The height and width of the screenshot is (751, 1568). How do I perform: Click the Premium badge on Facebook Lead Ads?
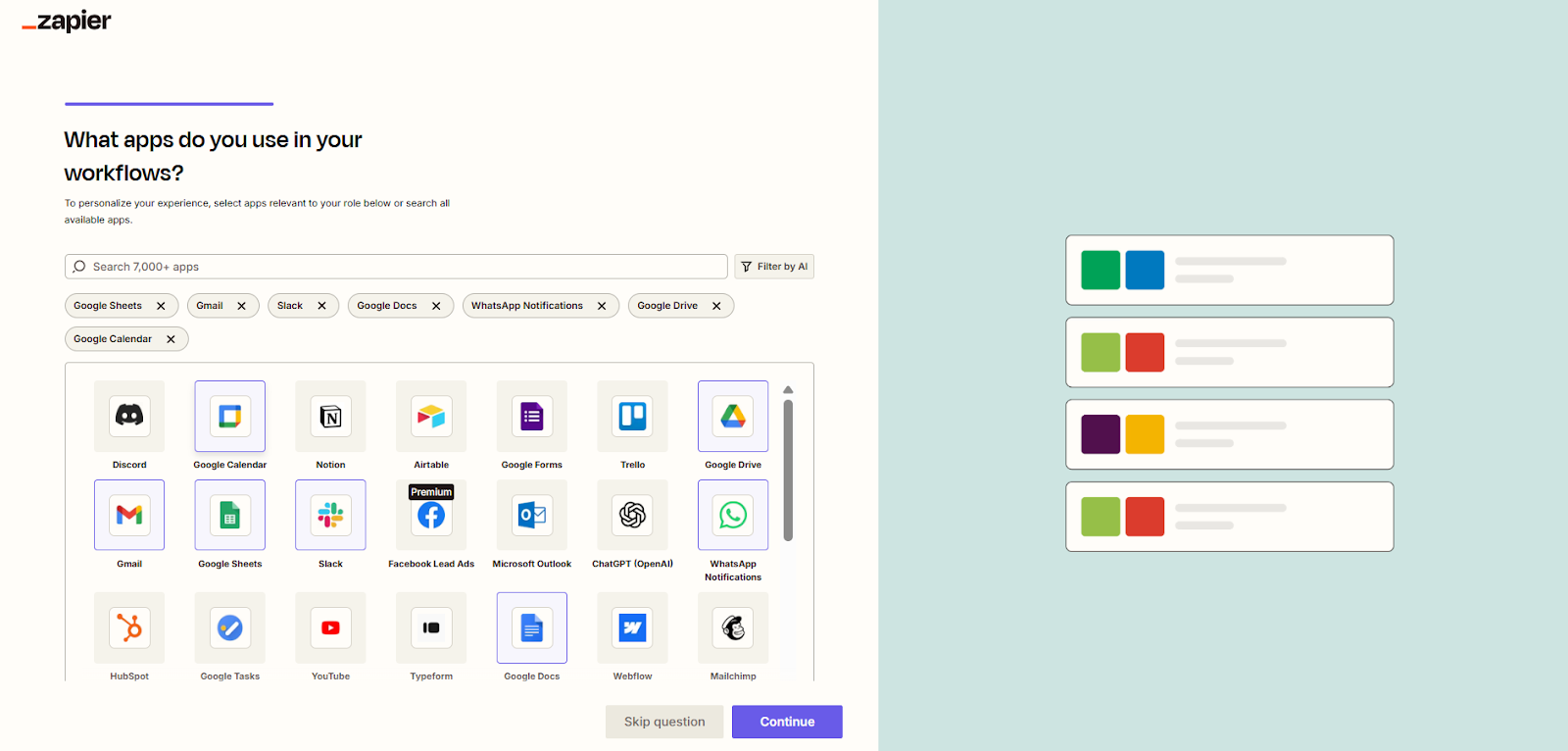click(431, 492)
